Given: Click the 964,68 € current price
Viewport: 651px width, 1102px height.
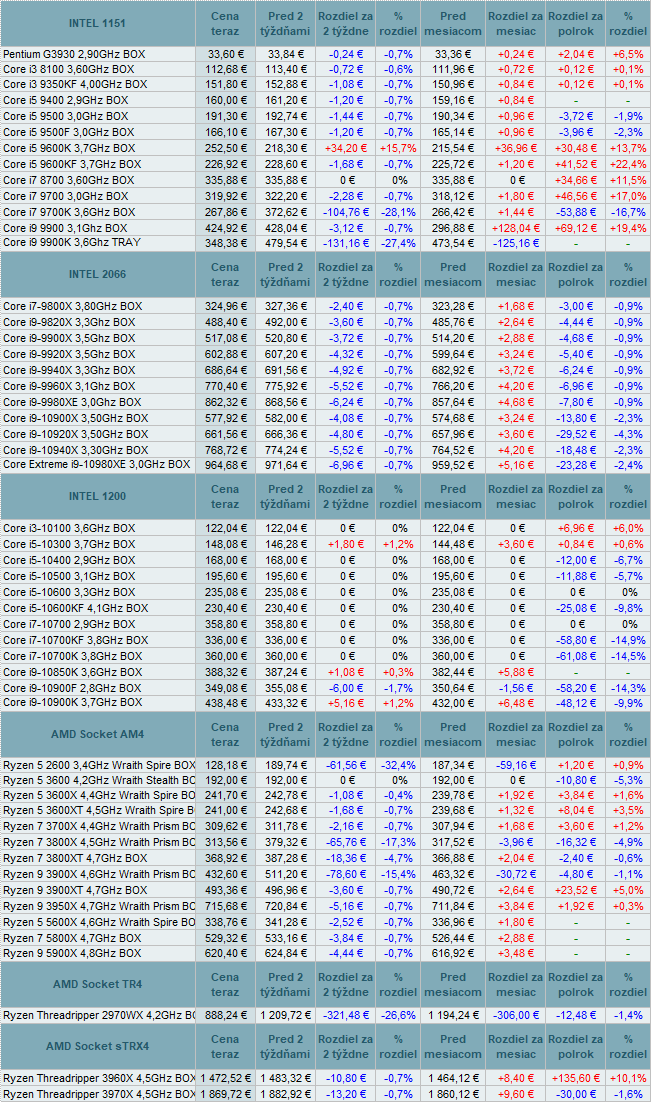Looking at the screenshot, I should pos(225,465).
